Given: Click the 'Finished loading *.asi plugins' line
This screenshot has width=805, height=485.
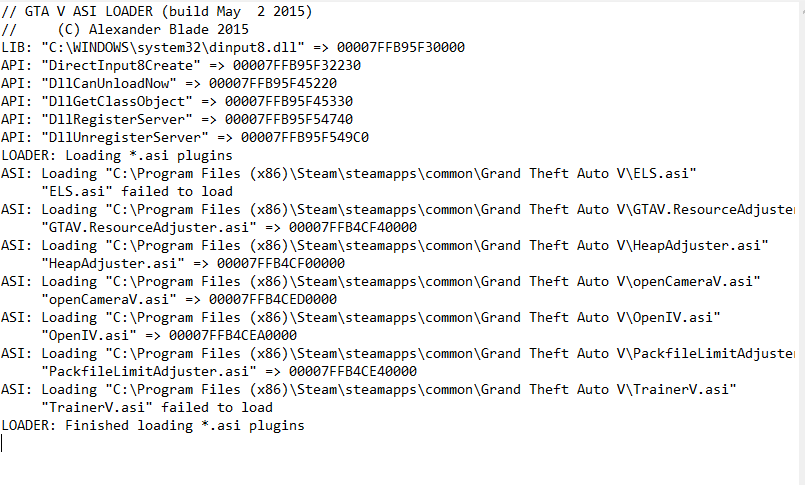Looking at the screenshot, I should point(153,425).
